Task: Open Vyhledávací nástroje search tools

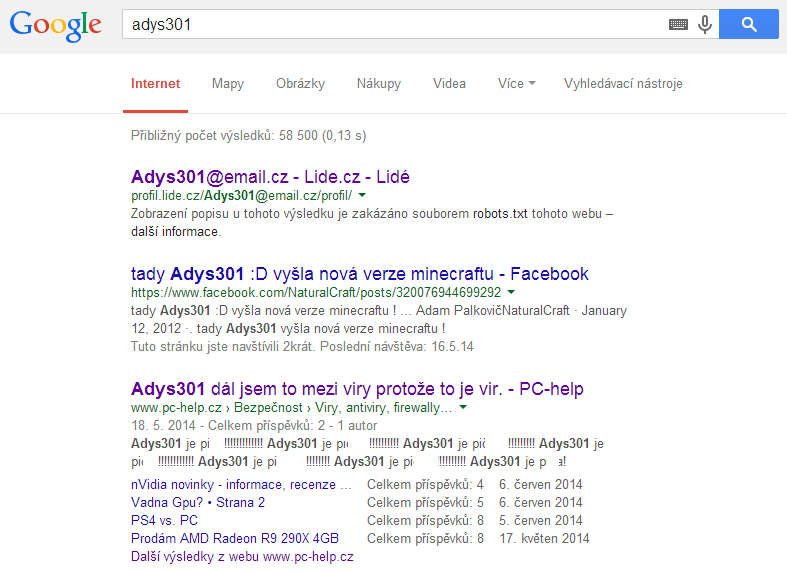Action: pyautogui.click(x=623, y=84)
